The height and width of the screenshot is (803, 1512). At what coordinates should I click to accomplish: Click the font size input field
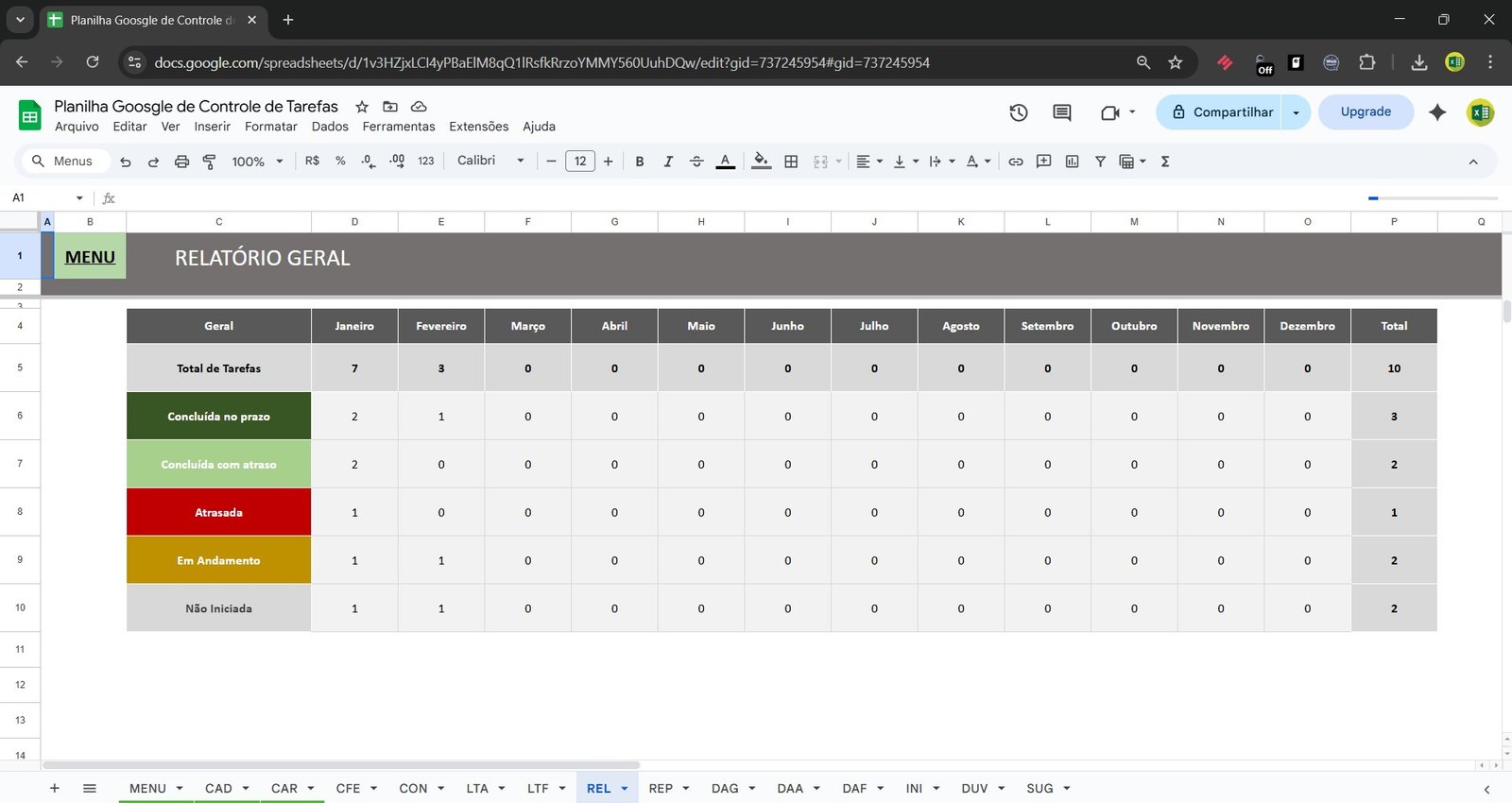[579, 161]
